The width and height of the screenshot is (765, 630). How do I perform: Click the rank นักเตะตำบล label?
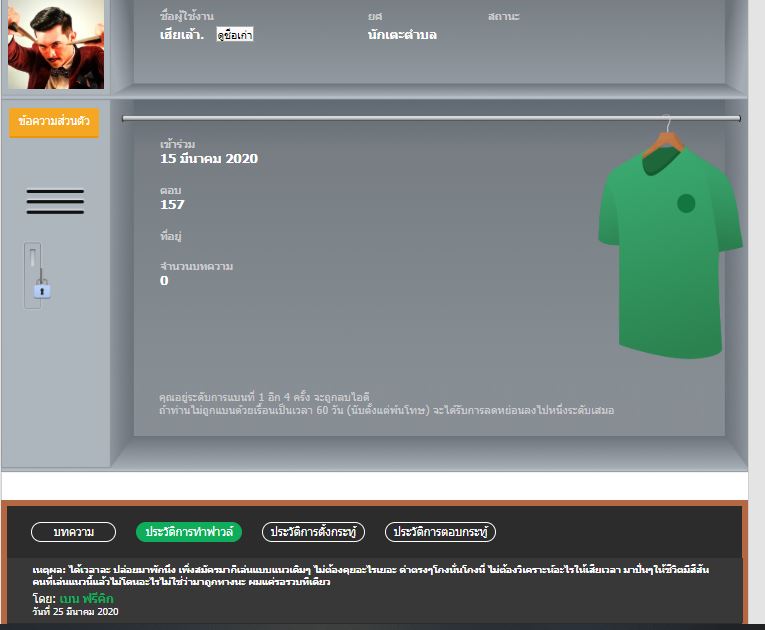pyautogui.click(x=402, y=35)
